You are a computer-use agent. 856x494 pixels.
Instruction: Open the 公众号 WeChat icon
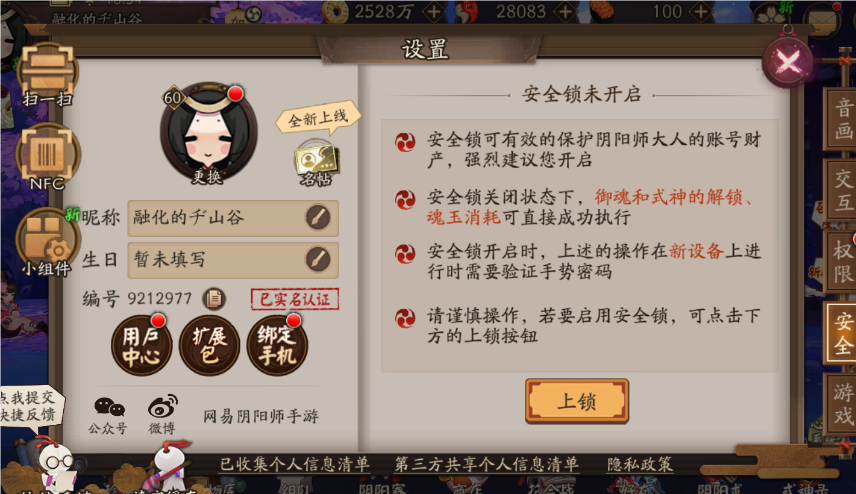tap(108, 415)
